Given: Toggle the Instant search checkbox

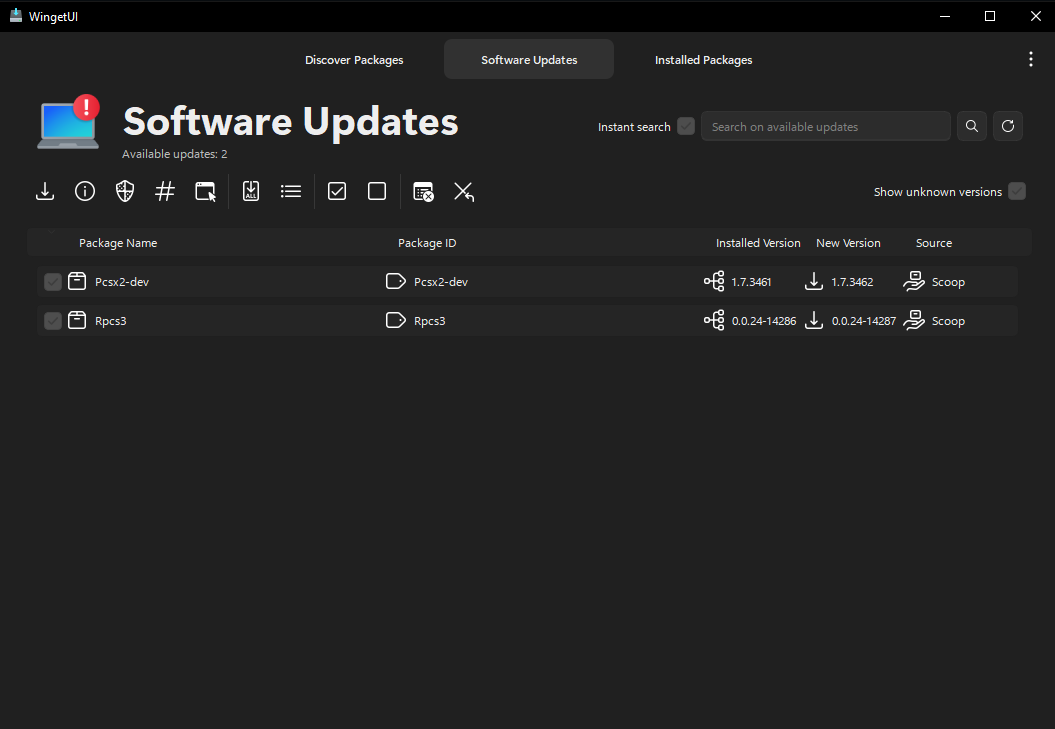Looking at the screenshot, I should pos(686,127).
